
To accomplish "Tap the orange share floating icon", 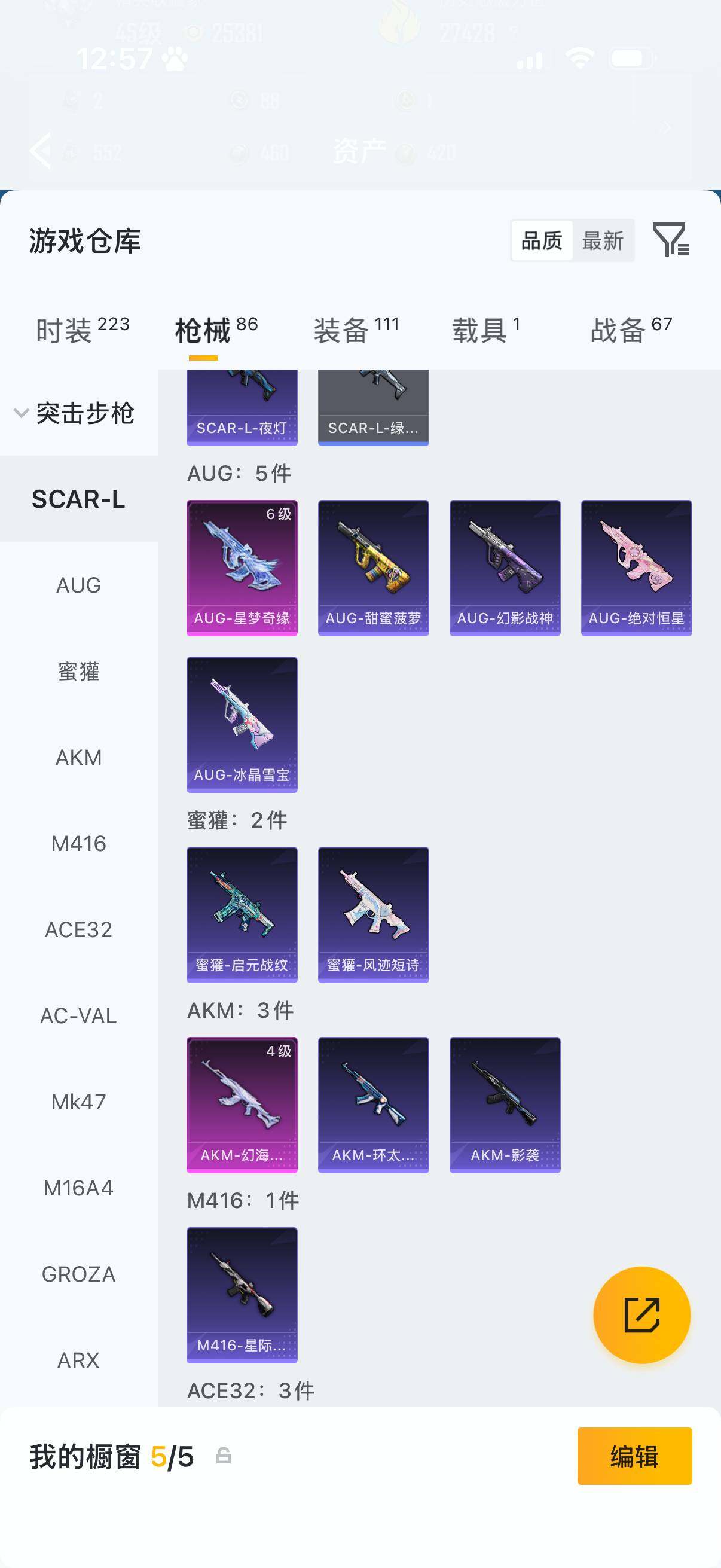I will click(x=641, y=1315).
